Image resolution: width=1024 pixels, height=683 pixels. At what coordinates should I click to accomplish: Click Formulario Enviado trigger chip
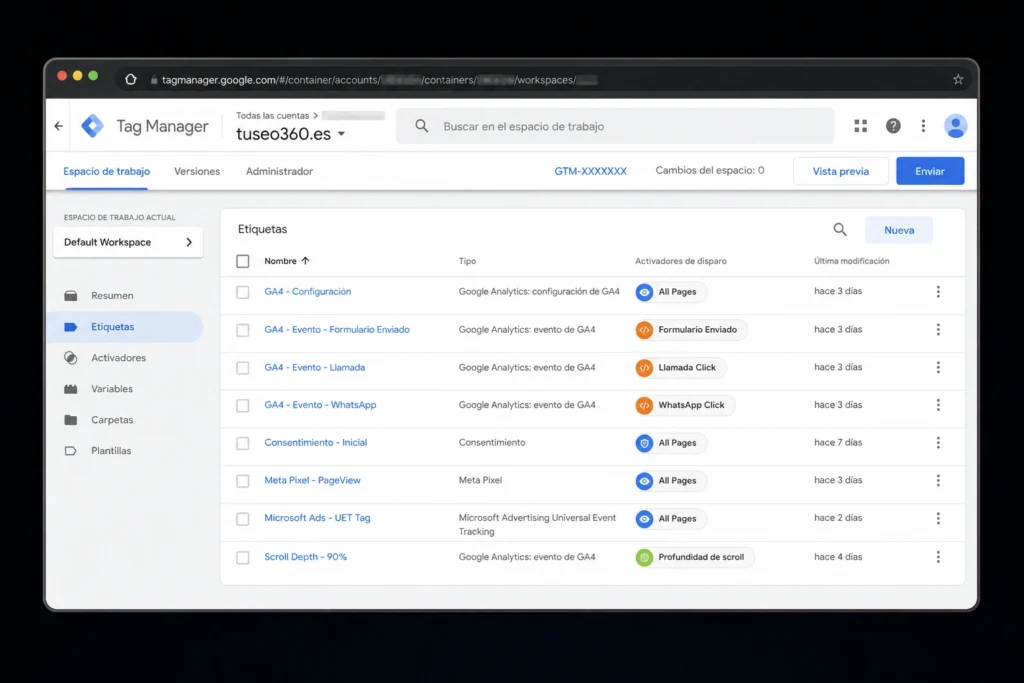click(690, 330)
